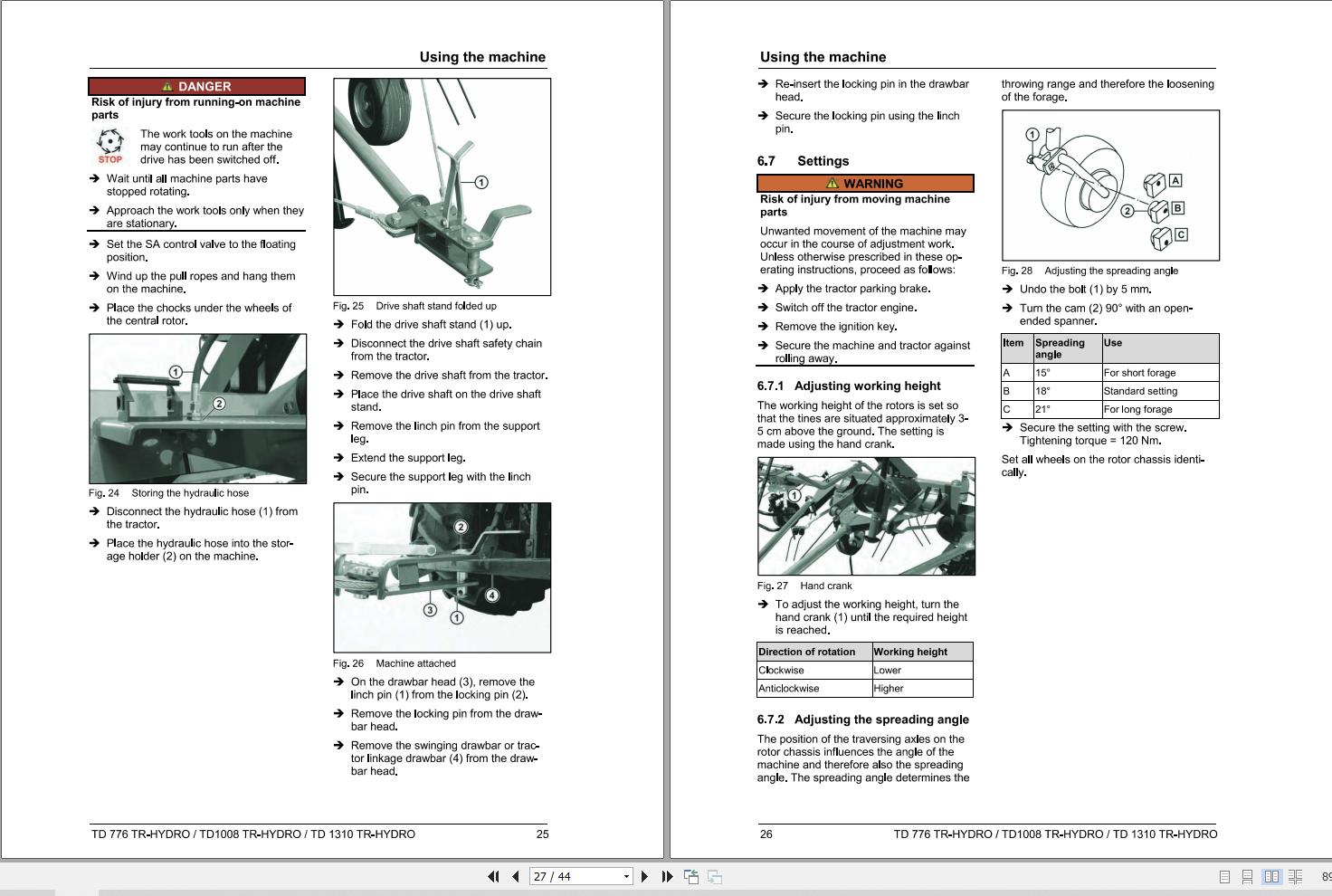This screenshot has width=1332, height=896.
Task: Click table cell '21°'
Action: click(x=1068, y=409)
